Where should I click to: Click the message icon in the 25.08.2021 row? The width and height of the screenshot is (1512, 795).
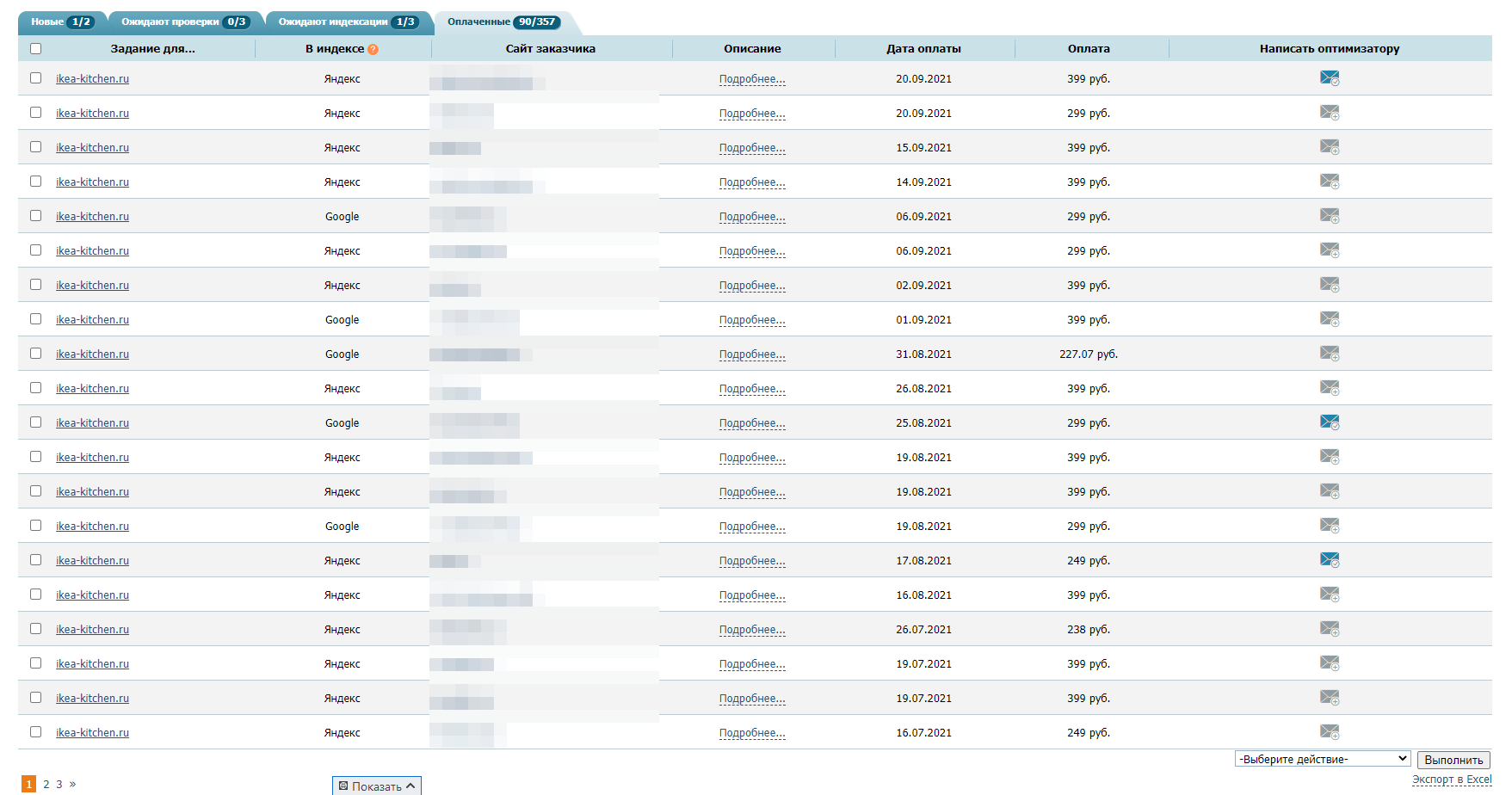click(x=1329, y=422)
